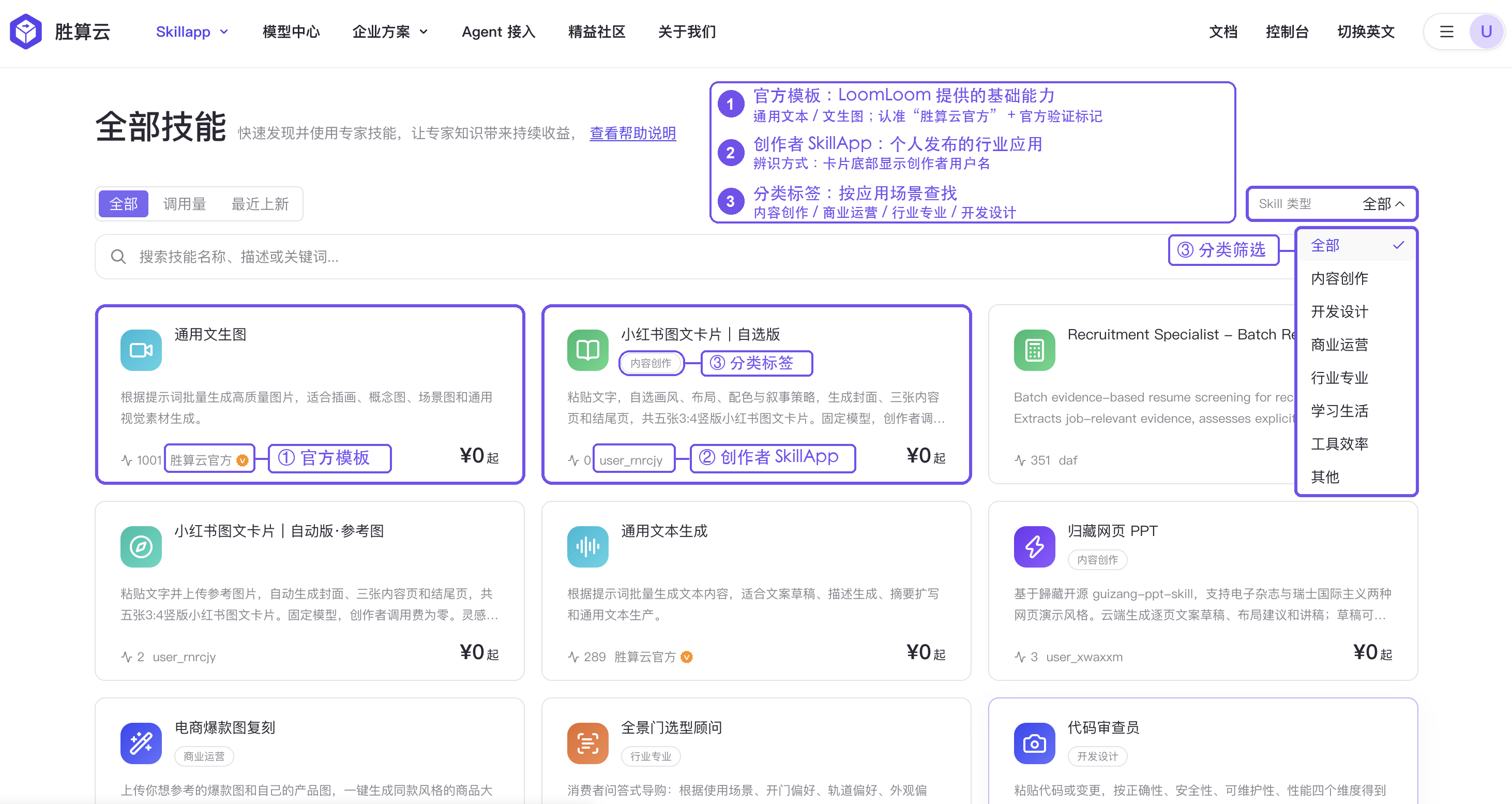Click the search magnifier icon
This screenshot has width=1512, height=804.
pyautogui.click(x=118, y=257)
